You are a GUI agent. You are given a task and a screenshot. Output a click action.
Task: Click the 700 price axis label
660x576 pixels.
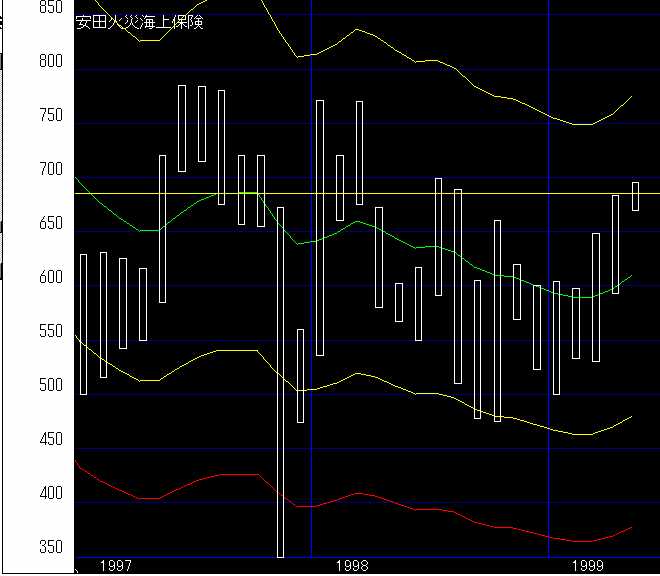(x=50, y=169)
